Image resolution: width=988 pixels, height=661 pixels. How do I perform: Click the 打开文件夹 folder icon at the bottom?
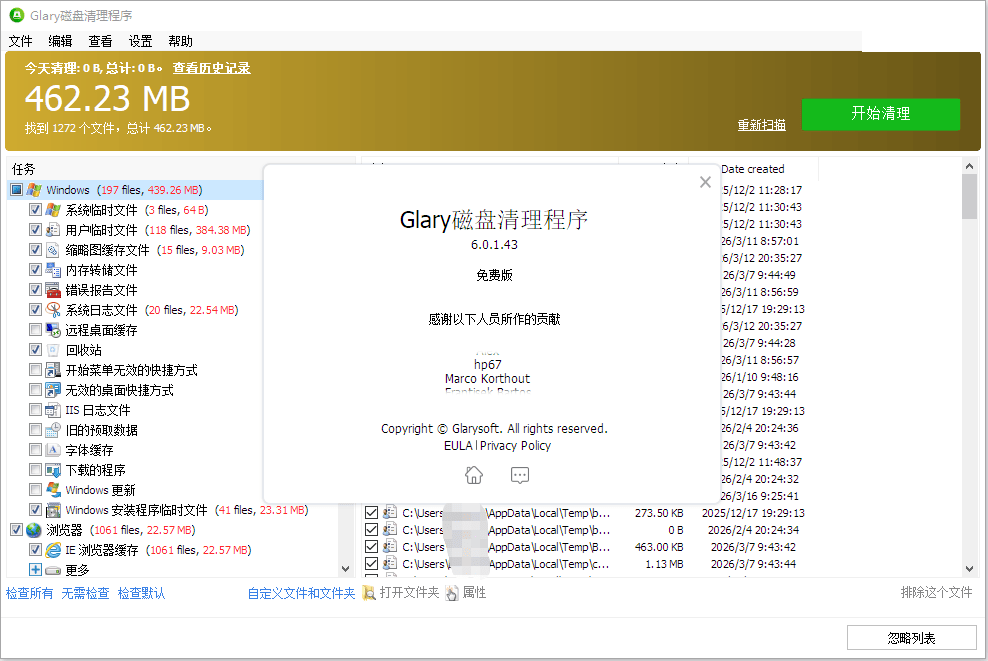point(369,592)
